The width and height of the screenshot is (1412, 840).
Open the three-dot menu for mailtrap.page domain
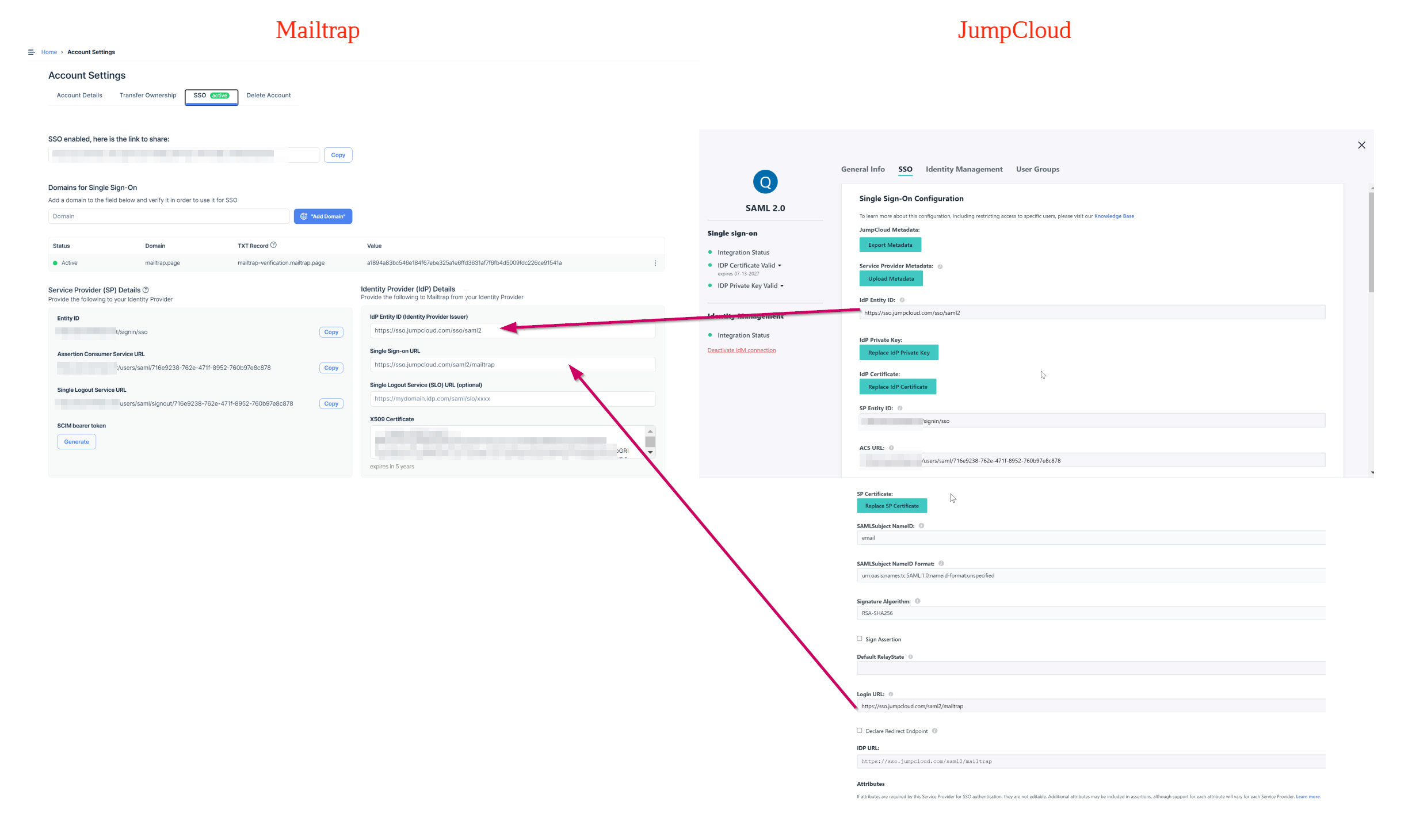655,263
